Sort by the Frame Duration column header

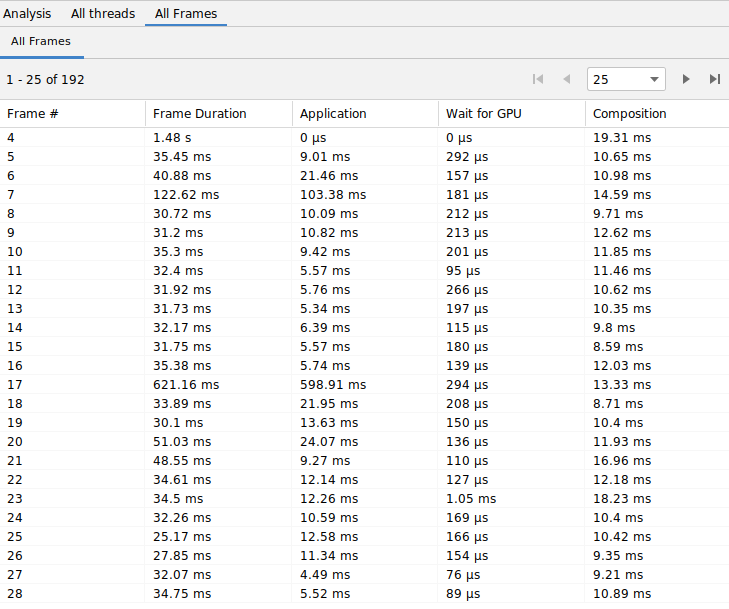pos(199,113)
